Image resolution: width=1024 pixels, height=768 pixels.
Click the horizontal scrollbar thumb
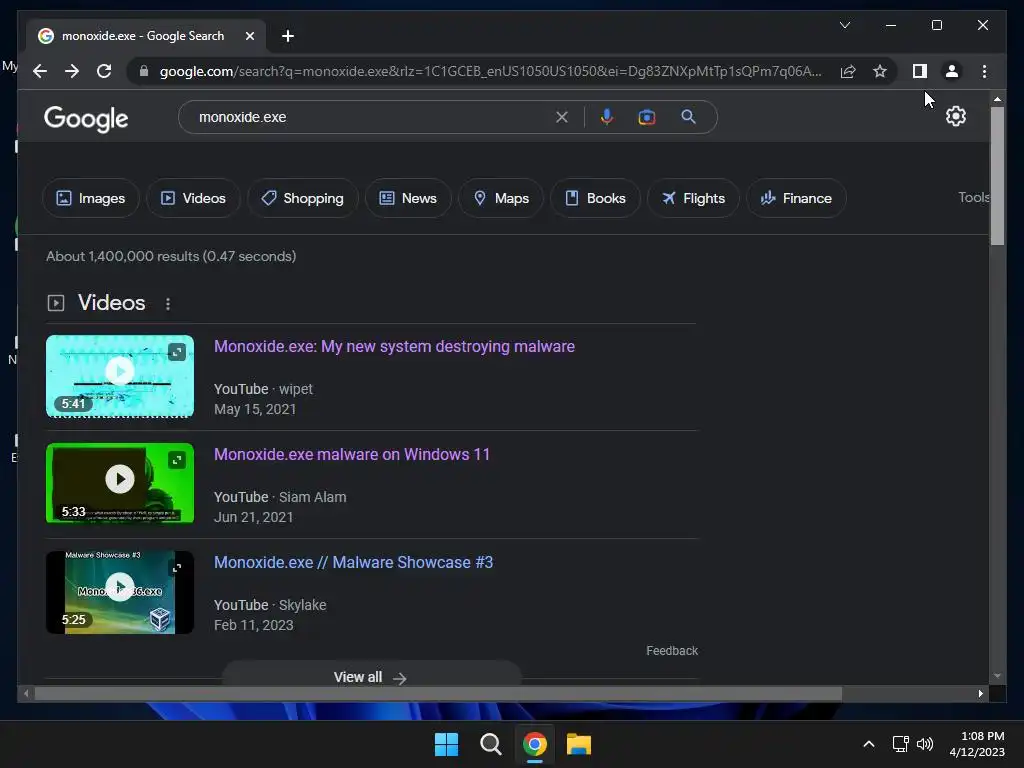(x=438, y=694)
